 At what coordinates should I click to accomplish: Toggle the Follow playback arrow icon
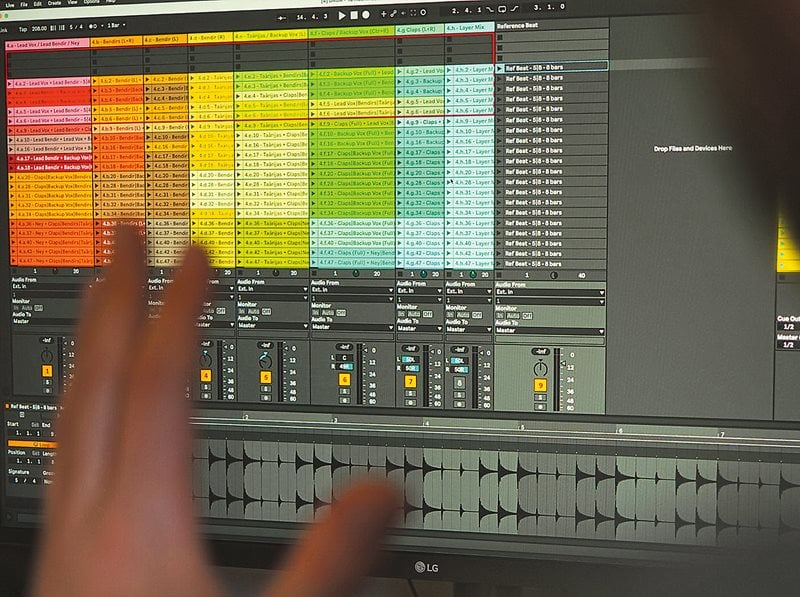point(281,18)
